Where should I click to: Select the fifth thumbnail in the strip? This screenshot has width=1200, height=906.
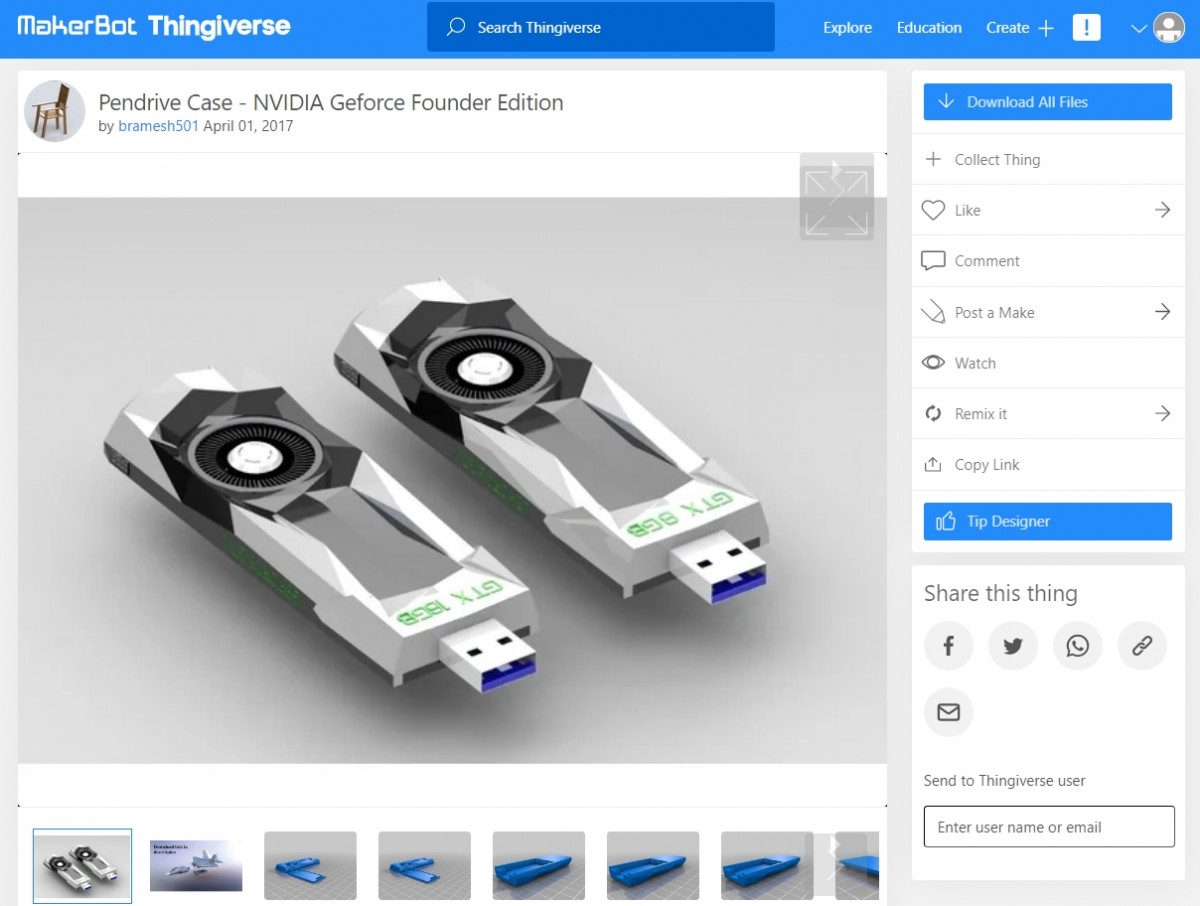[x=538, y=865]
